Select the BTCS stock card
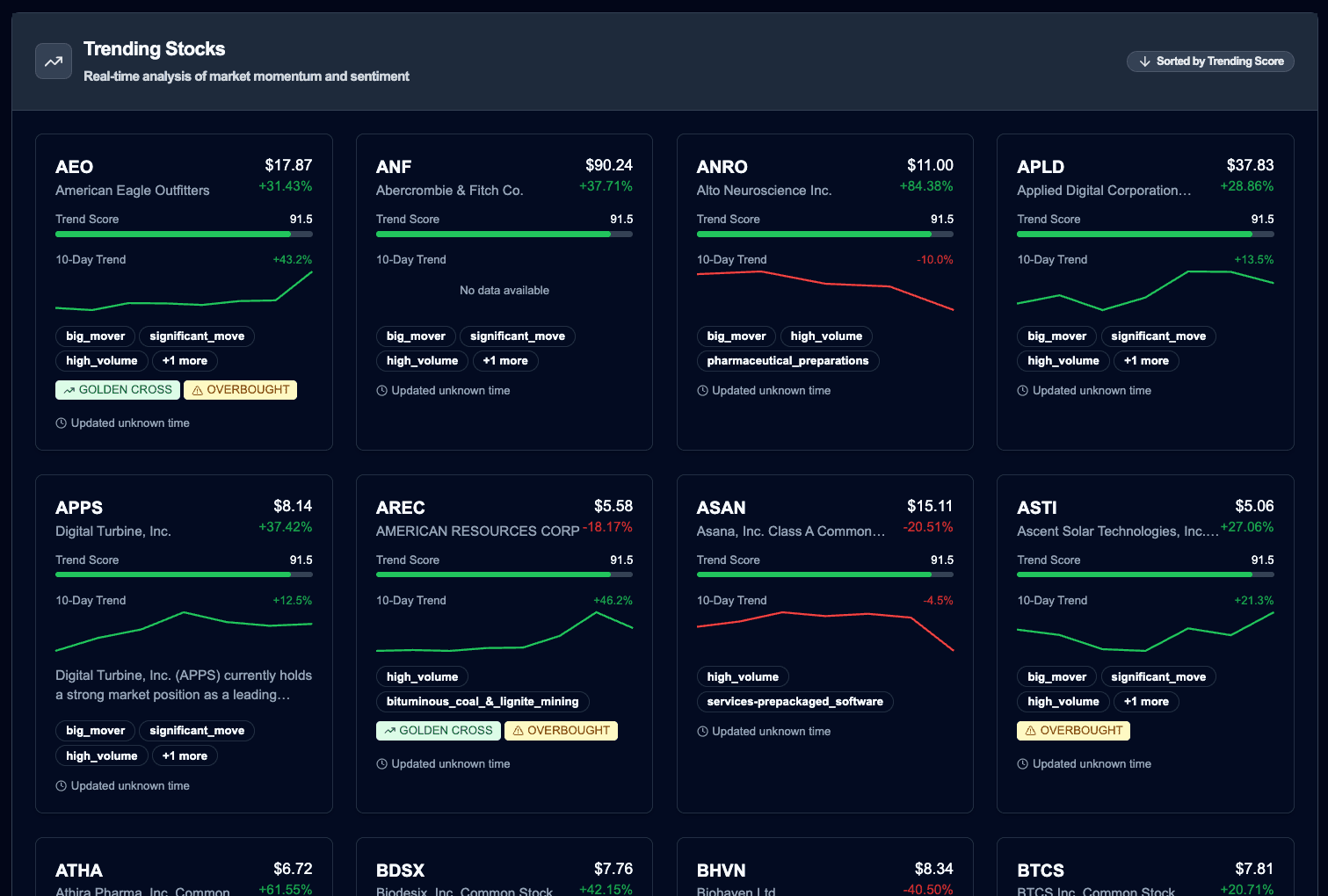1328x896 pixels. pyautogui.click(x=1145, y=870)
